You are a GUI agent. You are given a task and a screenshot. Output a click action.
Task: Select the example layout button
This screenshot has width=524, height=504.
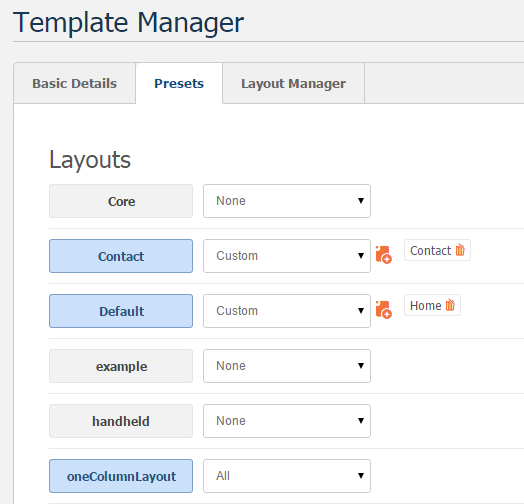click(121, 366)
